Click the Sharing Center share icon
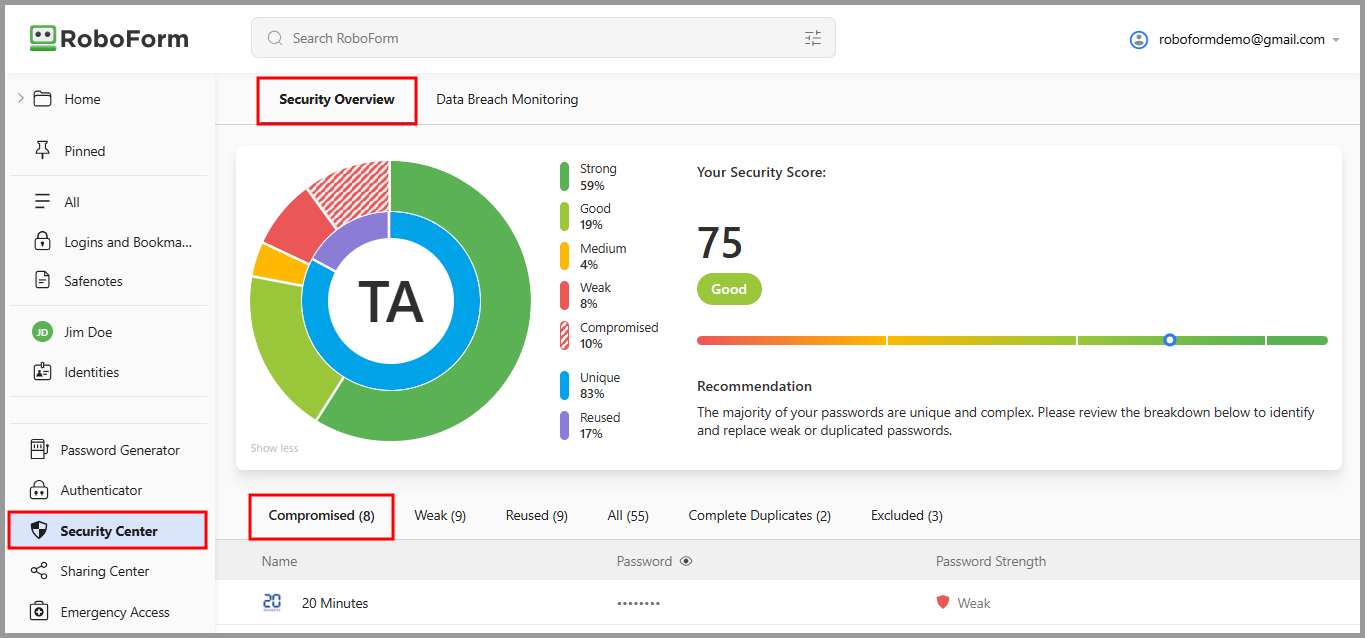Screen dimensions: 1365x638 tap(39, 571)
